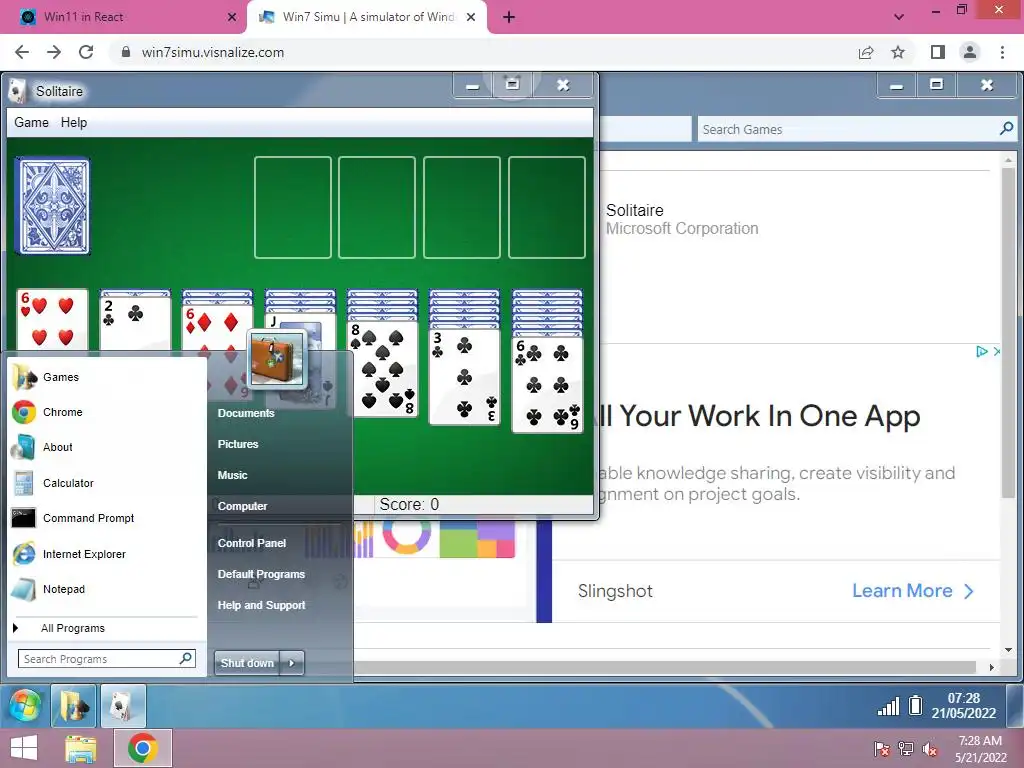1024x768 pixels.
Task: Launch Command Prompt from the Start menu
Action: (88, 519)
